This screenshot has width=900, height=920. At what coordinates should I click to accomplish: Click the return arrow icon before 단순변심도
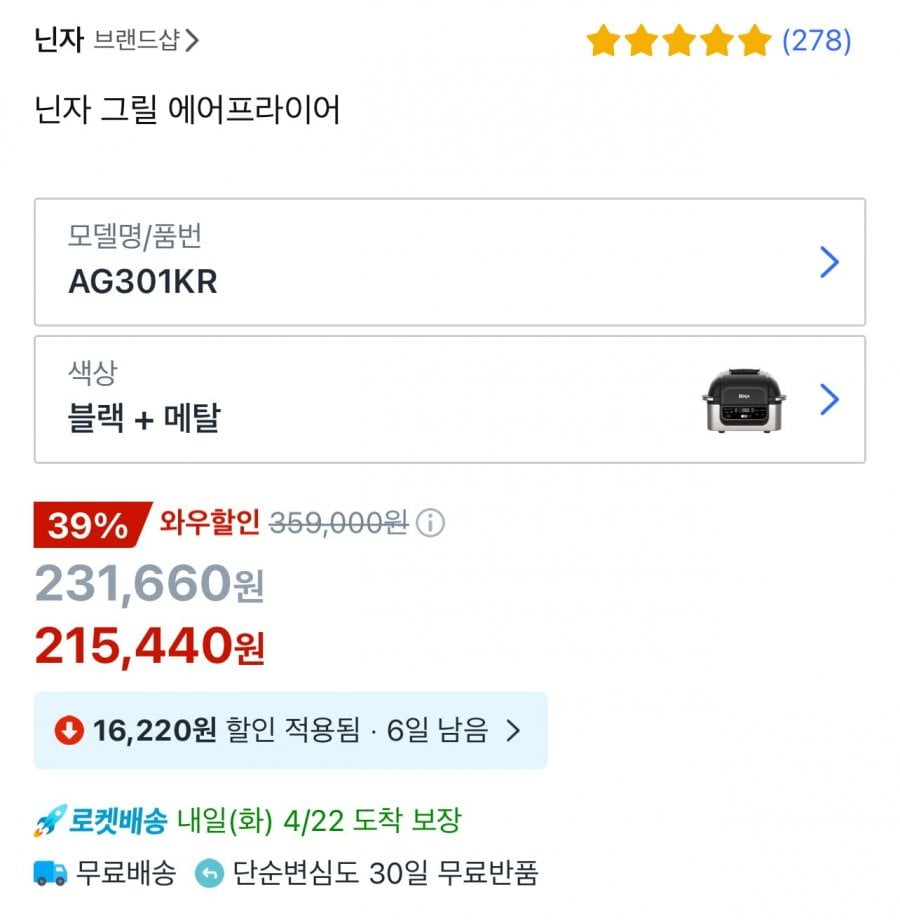209,873
